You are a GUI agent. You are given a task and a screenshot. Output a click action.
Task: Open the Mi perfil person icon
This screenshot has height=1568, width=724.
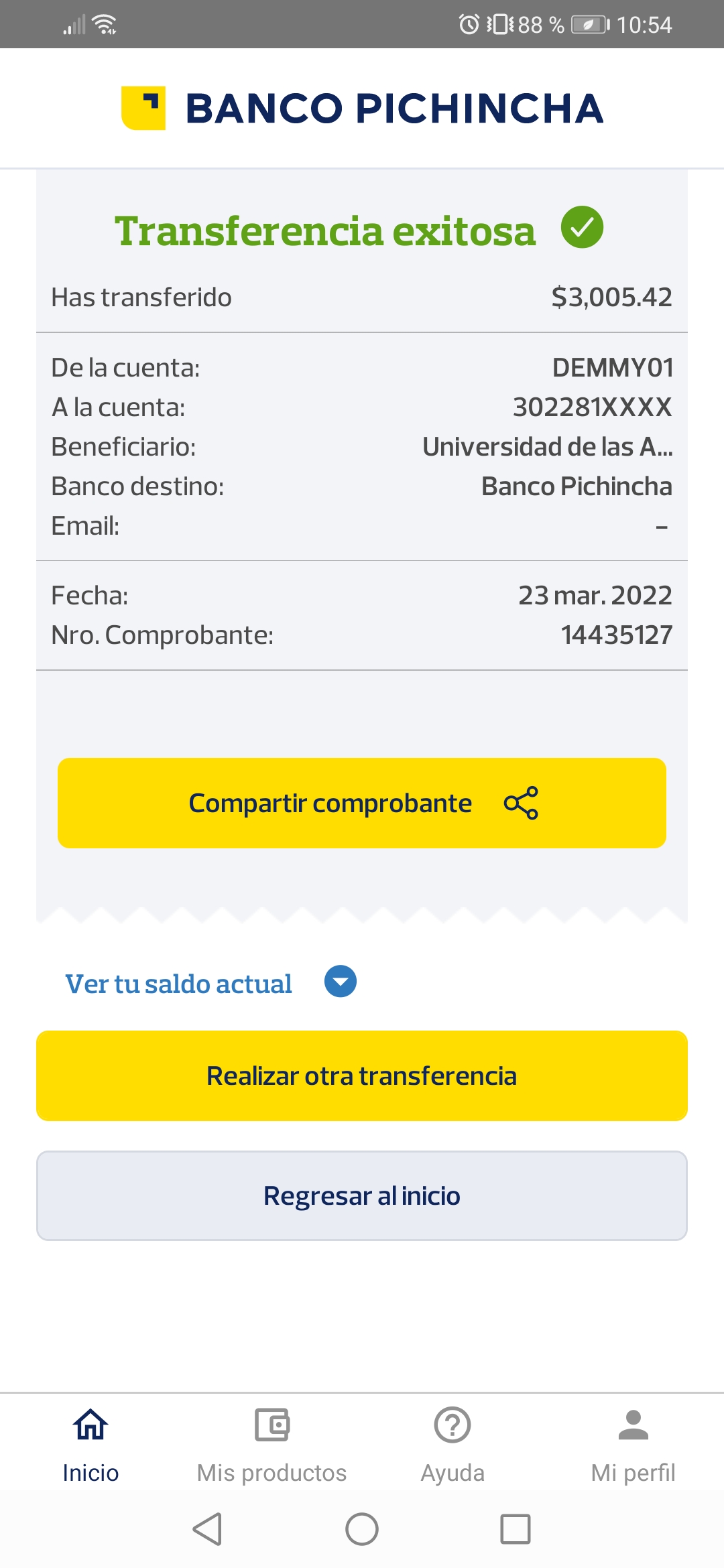point(633,1424)
